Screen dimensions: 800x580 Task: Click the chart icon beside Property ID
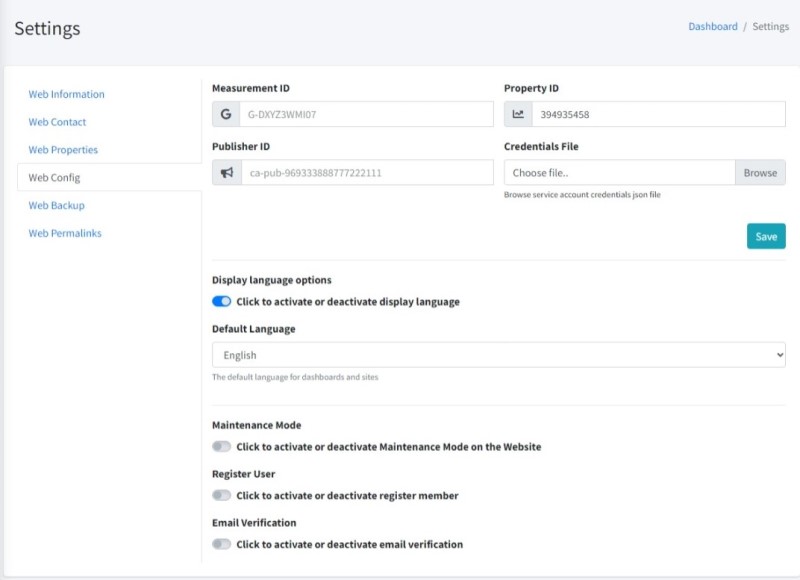point(518,115)
